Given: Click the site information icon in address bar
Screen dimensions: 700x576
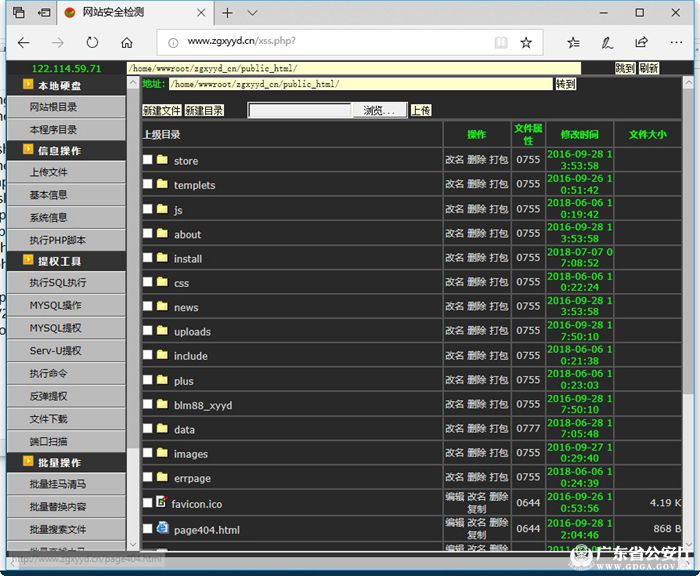Looking at the screenshot, I should coord(173,43).
